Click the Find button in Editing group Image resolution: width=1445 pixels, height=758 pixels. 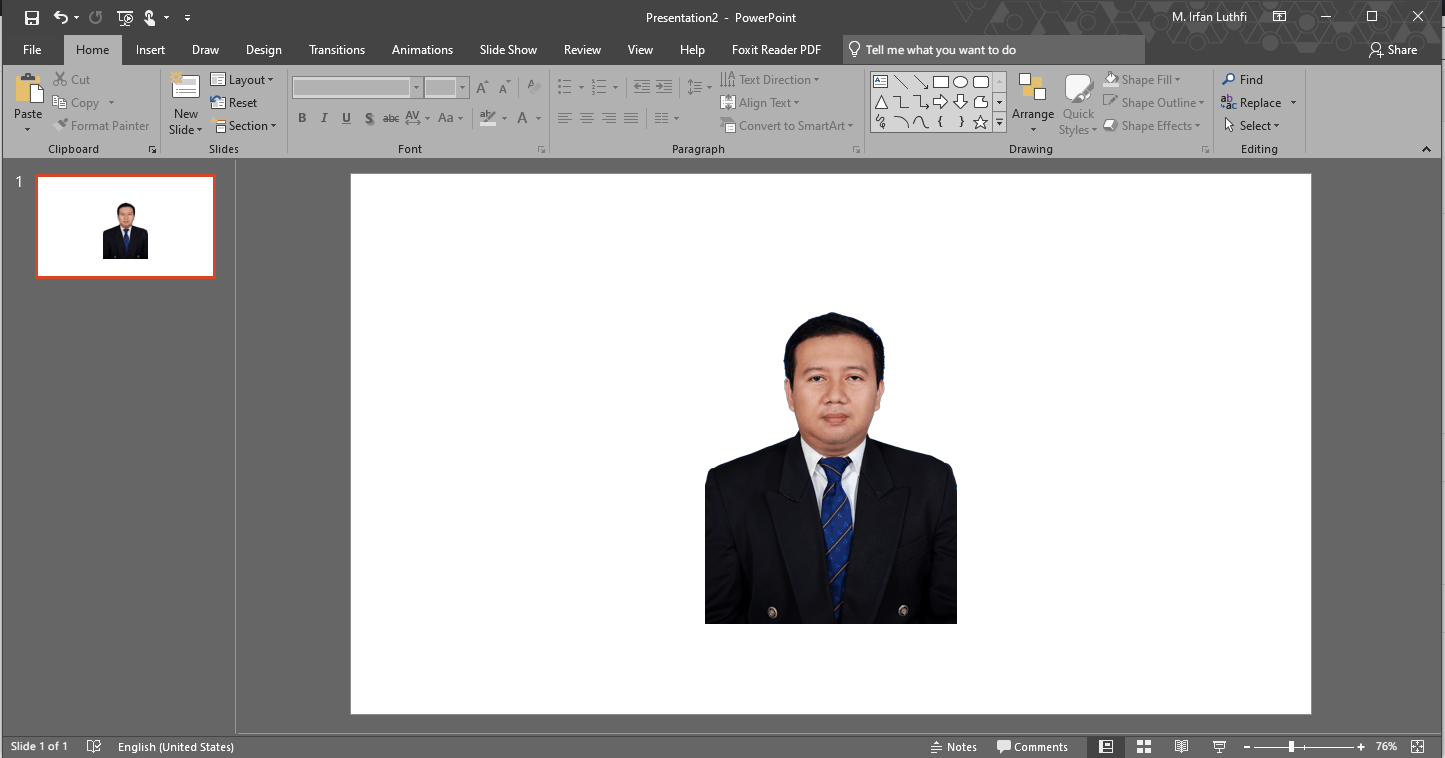pos(1242,80)
